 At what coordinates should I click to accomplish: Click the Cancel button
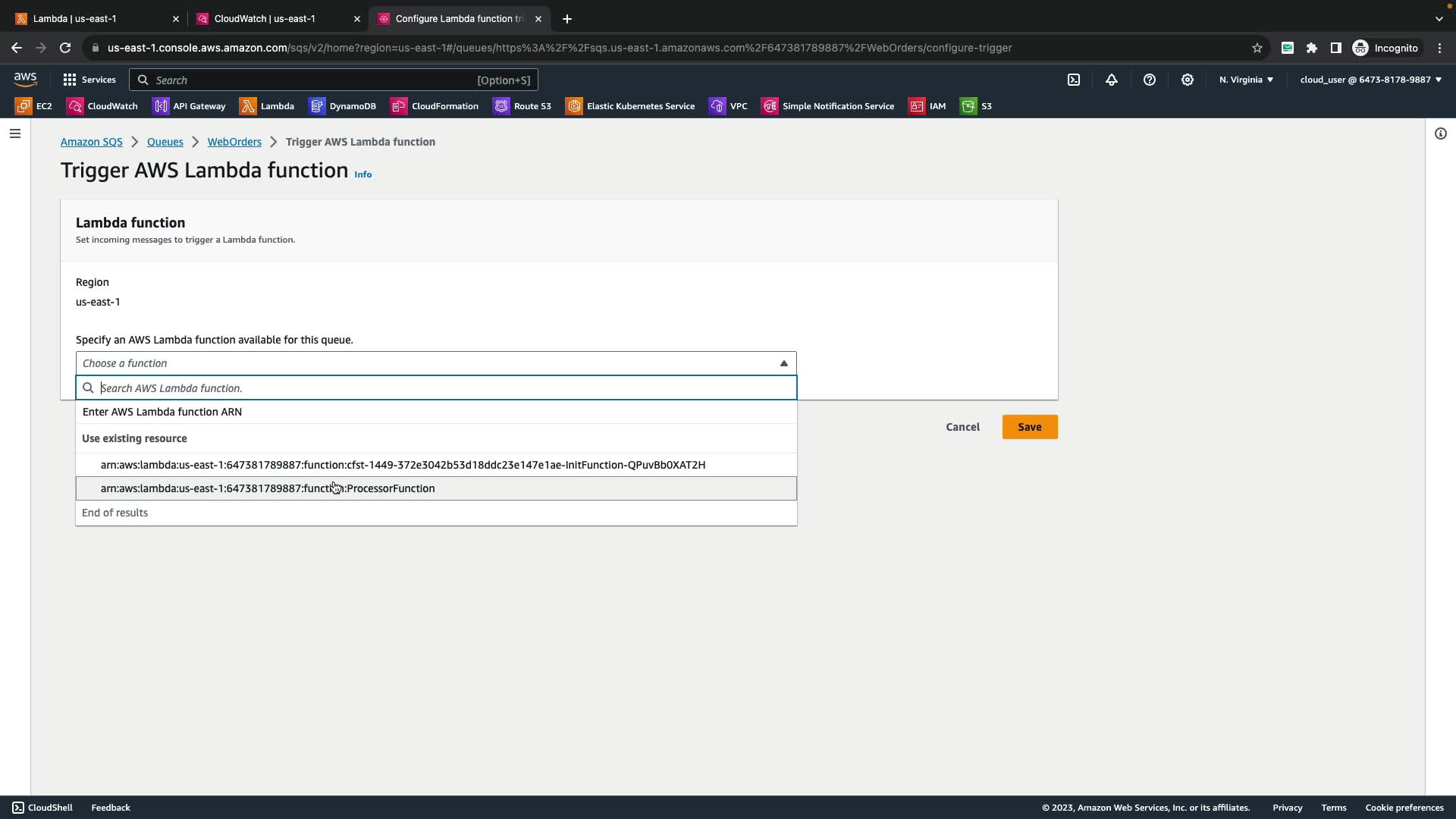click(962, 427)
